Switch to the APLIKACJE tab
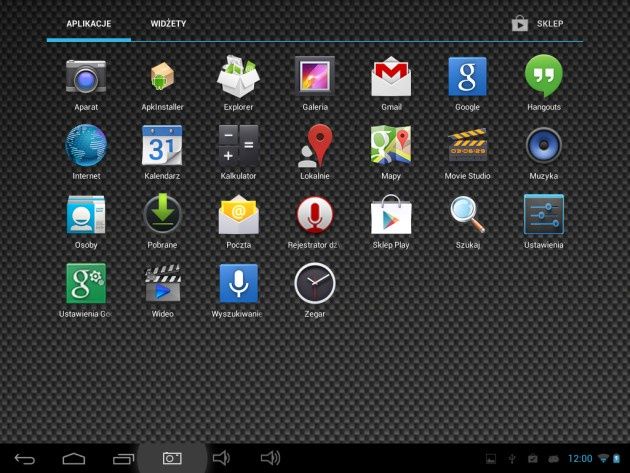The height and width of the screenshot is (473, 630). pos(89,24)
